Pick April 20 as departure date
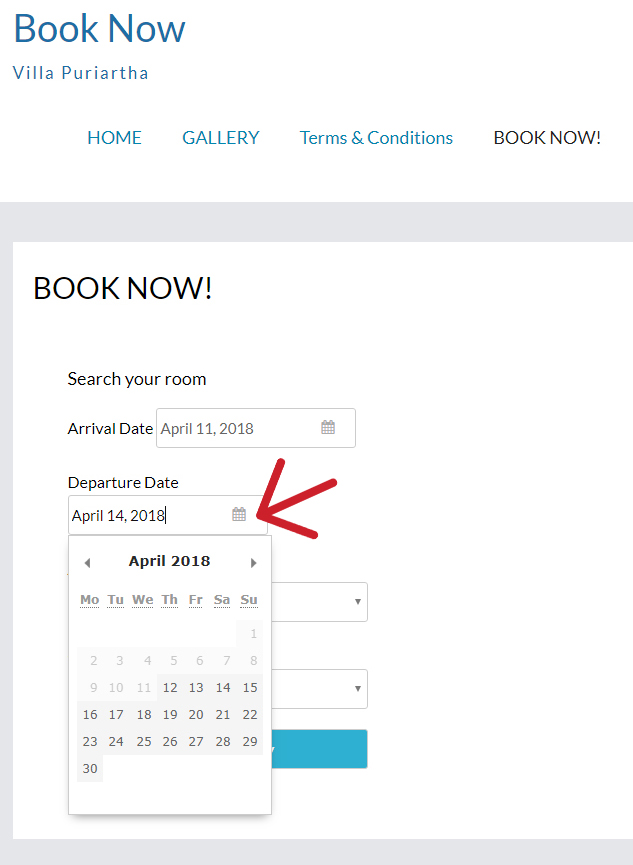 196,715
